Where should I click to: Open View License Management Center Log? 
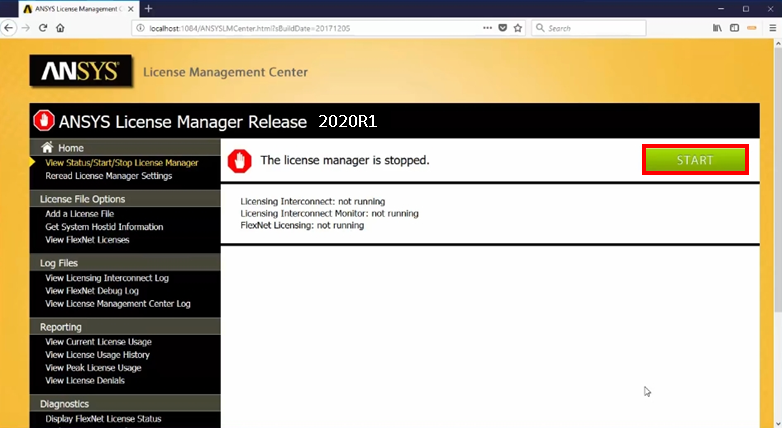pyautogui.click(x=118, y=304)
